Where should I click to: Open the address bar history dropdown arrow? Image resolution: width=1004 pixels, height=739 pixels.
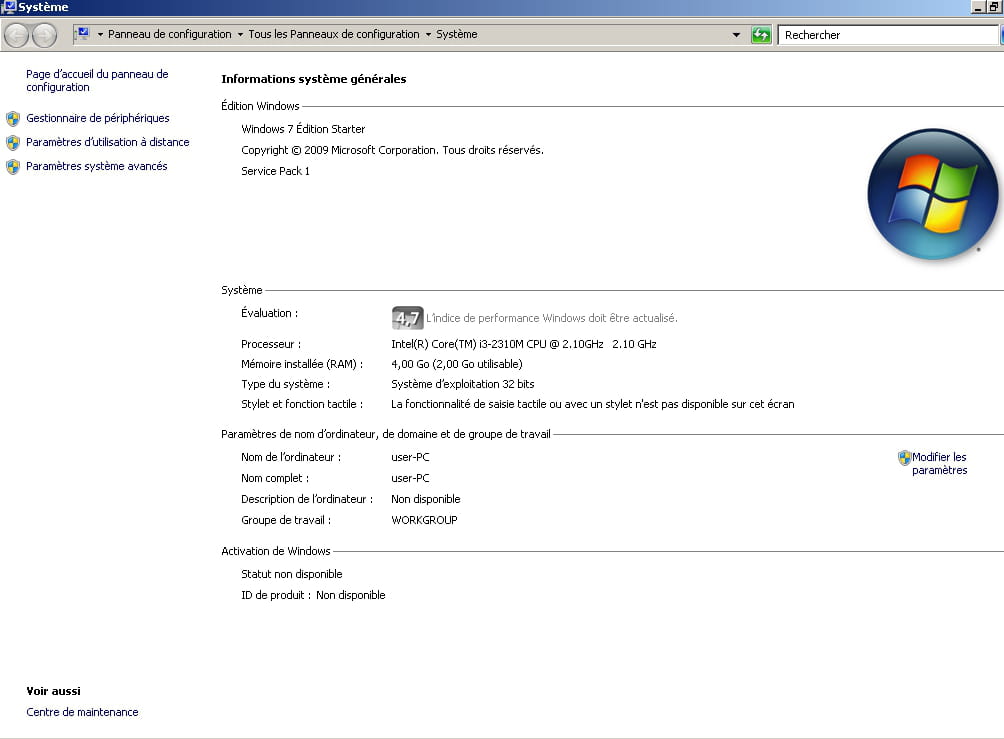(736, 35)
